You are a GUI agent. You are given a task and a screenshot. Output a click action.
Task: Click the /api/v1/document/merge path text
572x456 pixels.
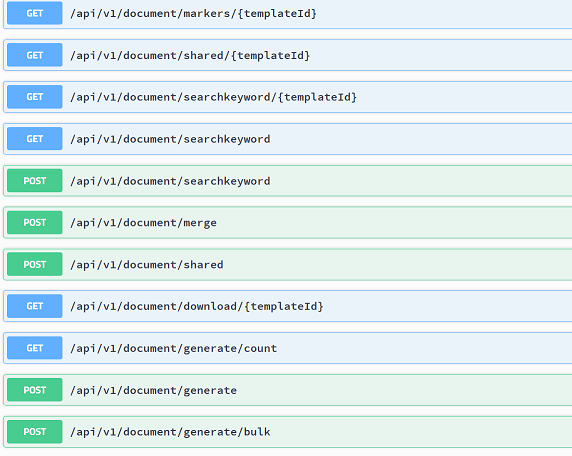143,223
